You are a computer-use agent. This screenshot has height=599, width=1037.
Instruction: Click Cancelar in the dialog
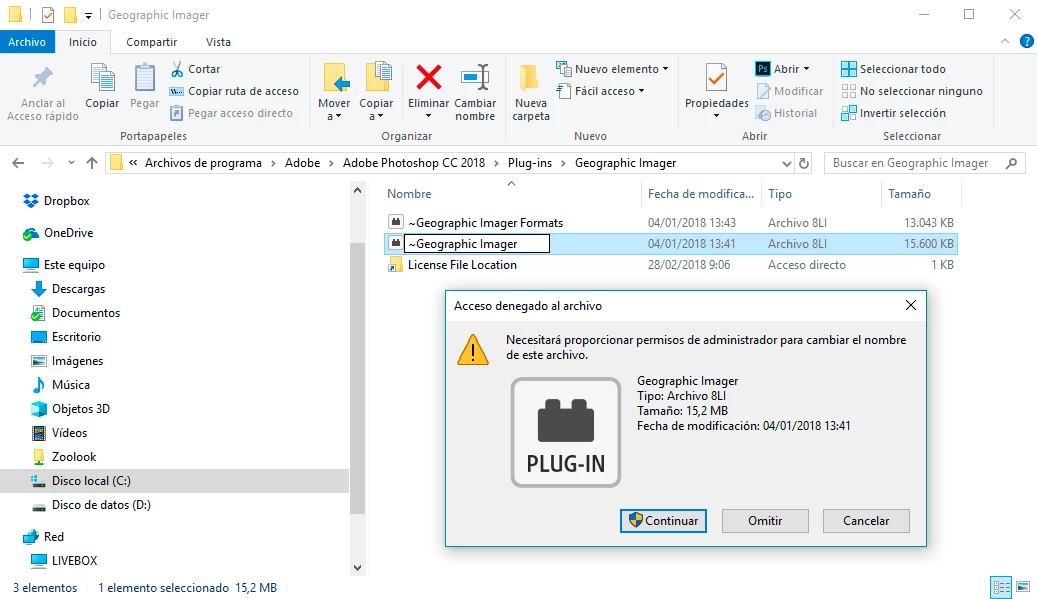point(866,521)
